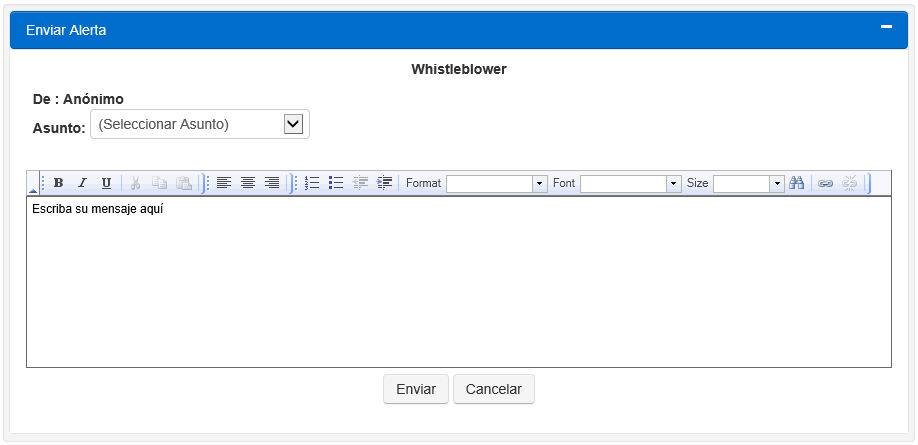The image size is (918, 445).
Task: Align text to the right
Action: point(272,183)
